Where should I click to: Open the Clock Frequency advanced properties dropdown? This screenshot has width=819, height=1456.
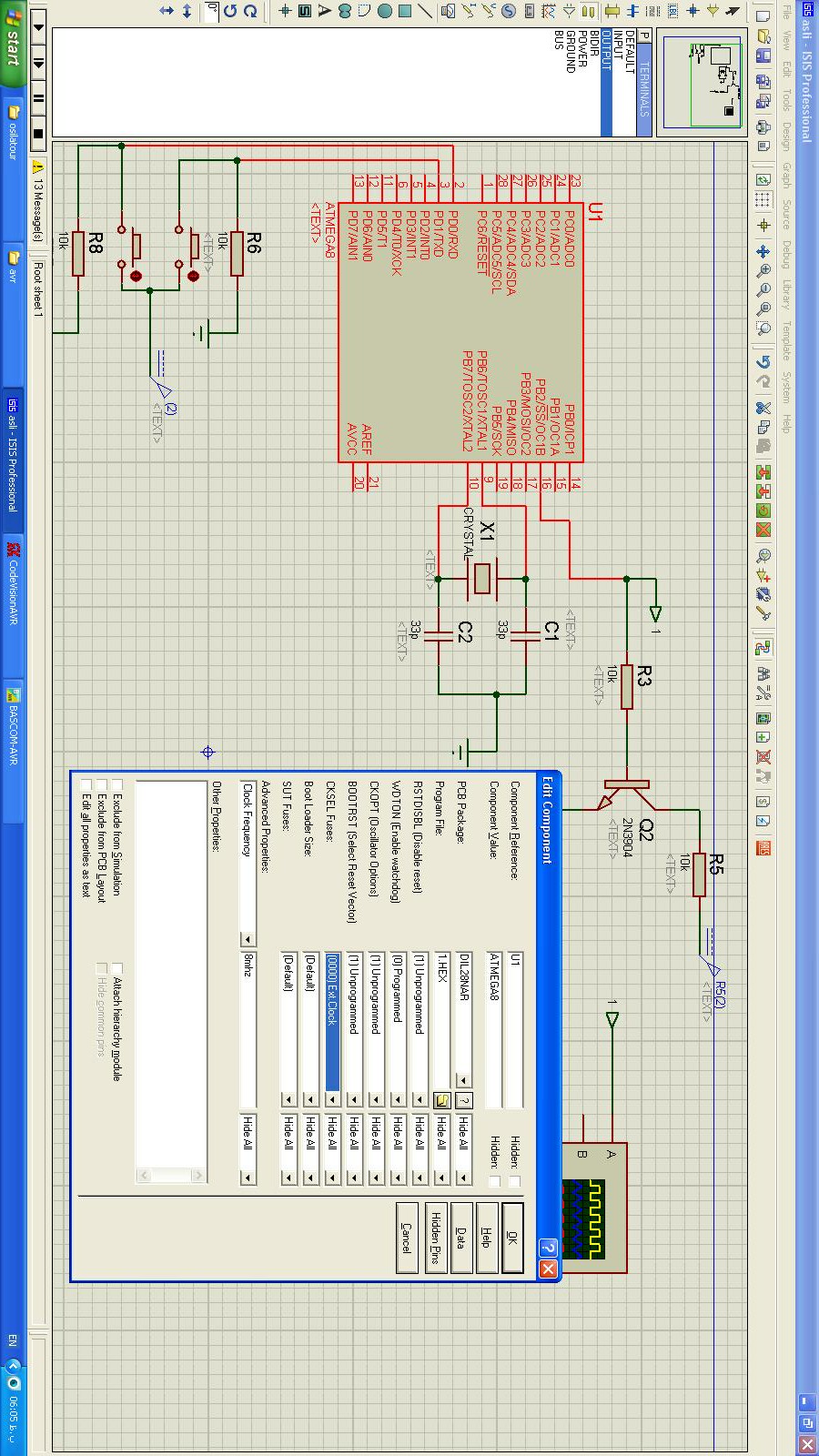click(x=247, y=939)
